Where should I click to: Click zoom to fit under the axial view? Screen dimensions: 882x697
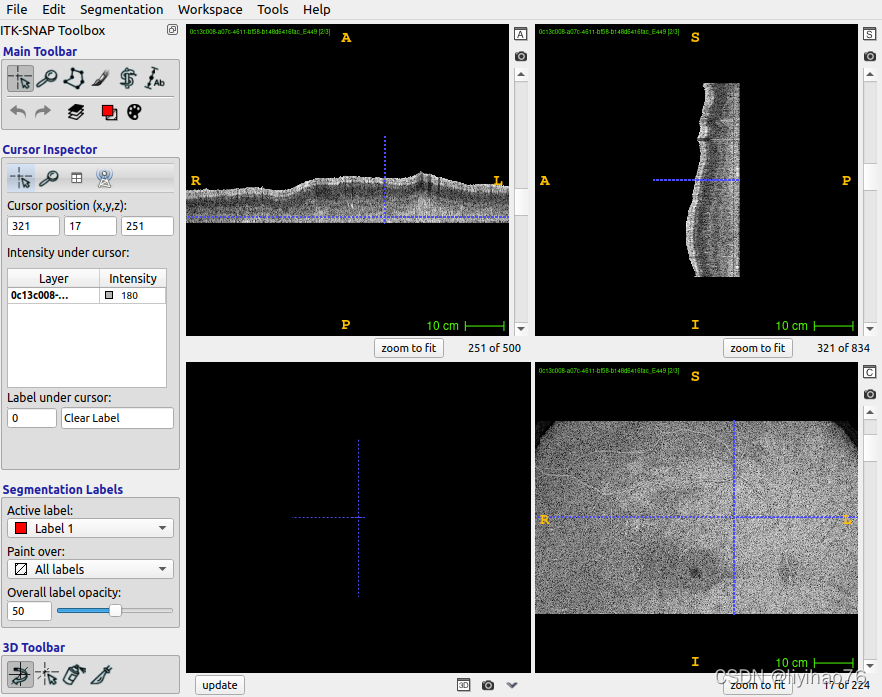(x=409, y=348)
